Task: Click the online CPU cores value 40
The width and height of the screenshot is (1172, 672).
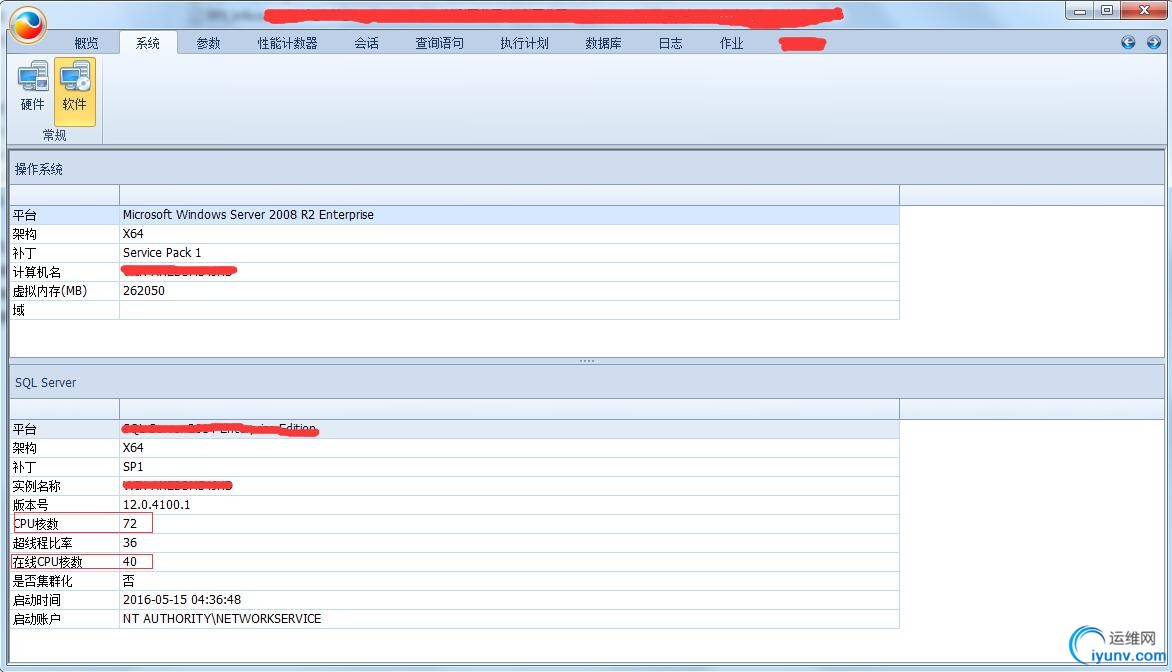Action: click(130, 561)
